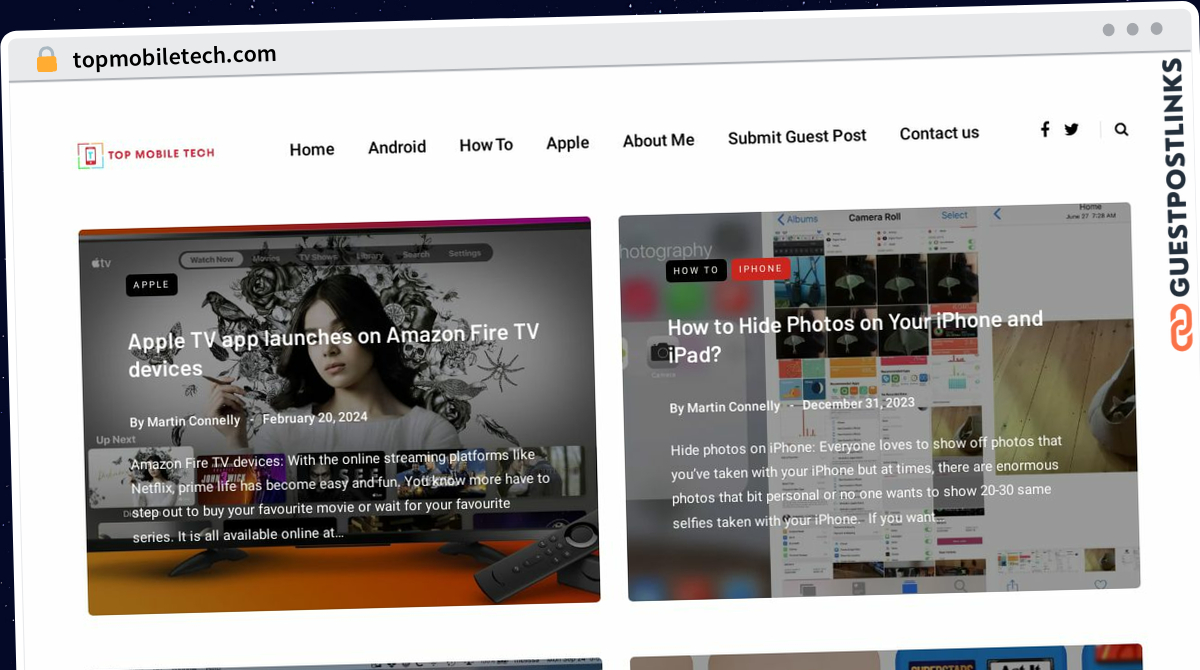Viewport: 1200px width, 670px height.
Task: Click the Hide photos article excerpt text
Action: click(866, 480)
